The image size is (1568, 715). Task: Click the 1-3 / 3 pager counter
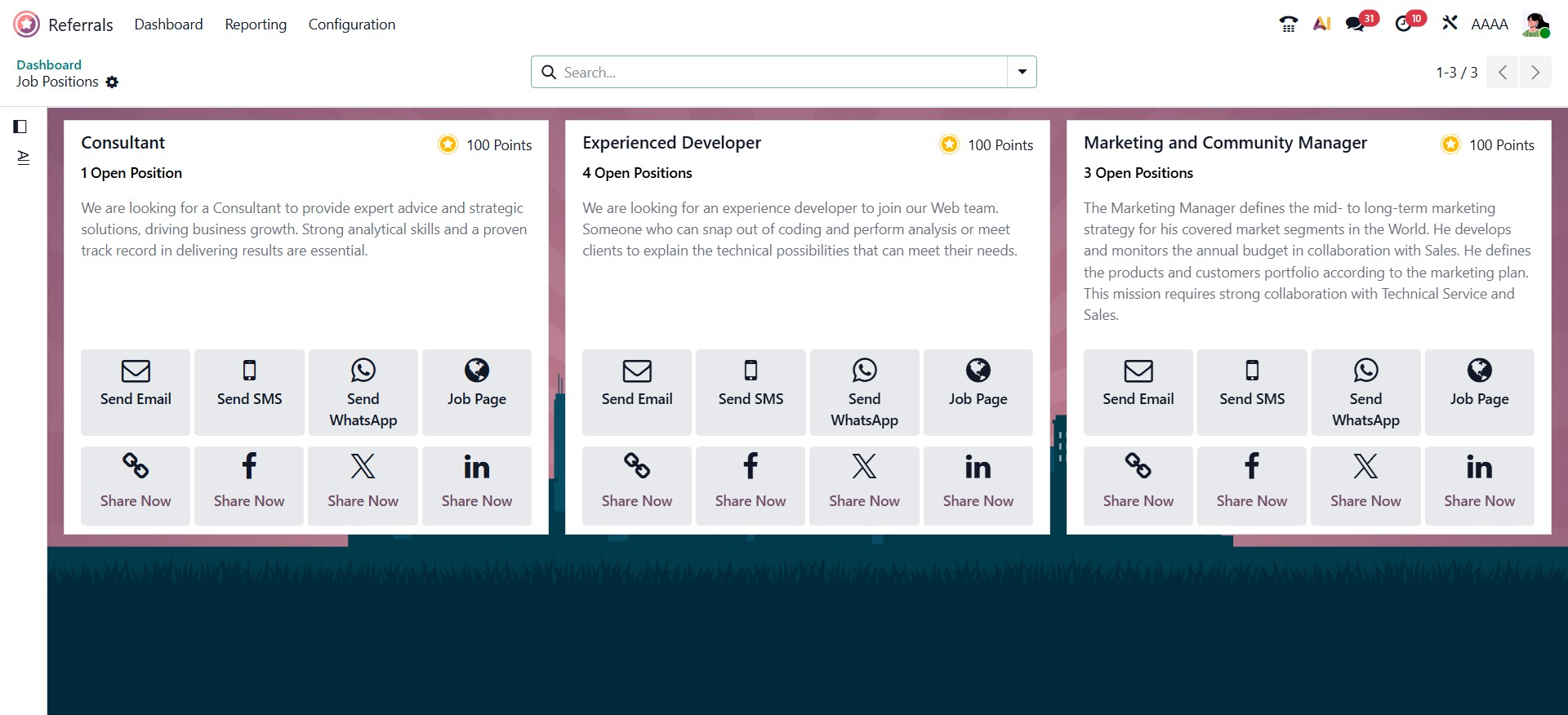point(1457,73)
